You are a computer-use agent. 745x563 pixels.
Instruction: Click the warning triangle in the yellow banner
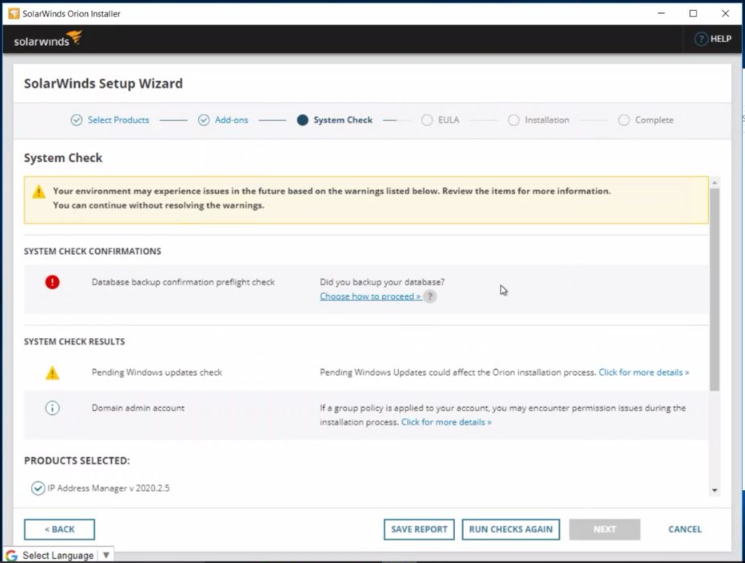38,191
